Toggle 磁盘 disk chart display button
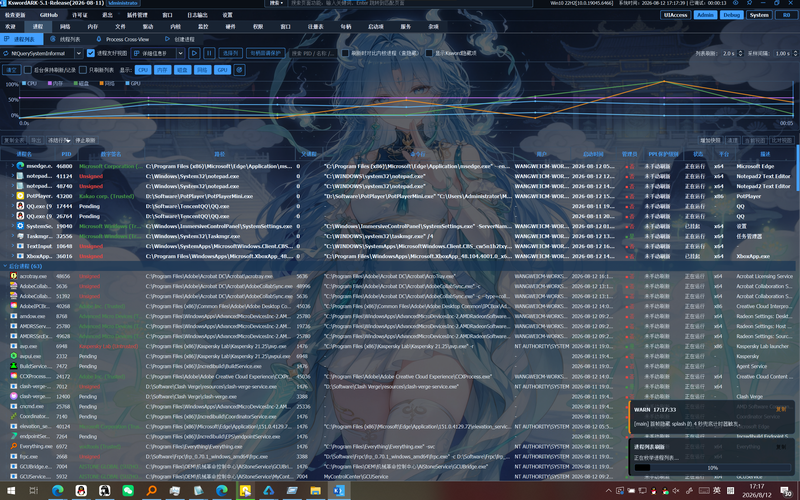This screenshot has width=800, height=500. [x=182, y=70]
